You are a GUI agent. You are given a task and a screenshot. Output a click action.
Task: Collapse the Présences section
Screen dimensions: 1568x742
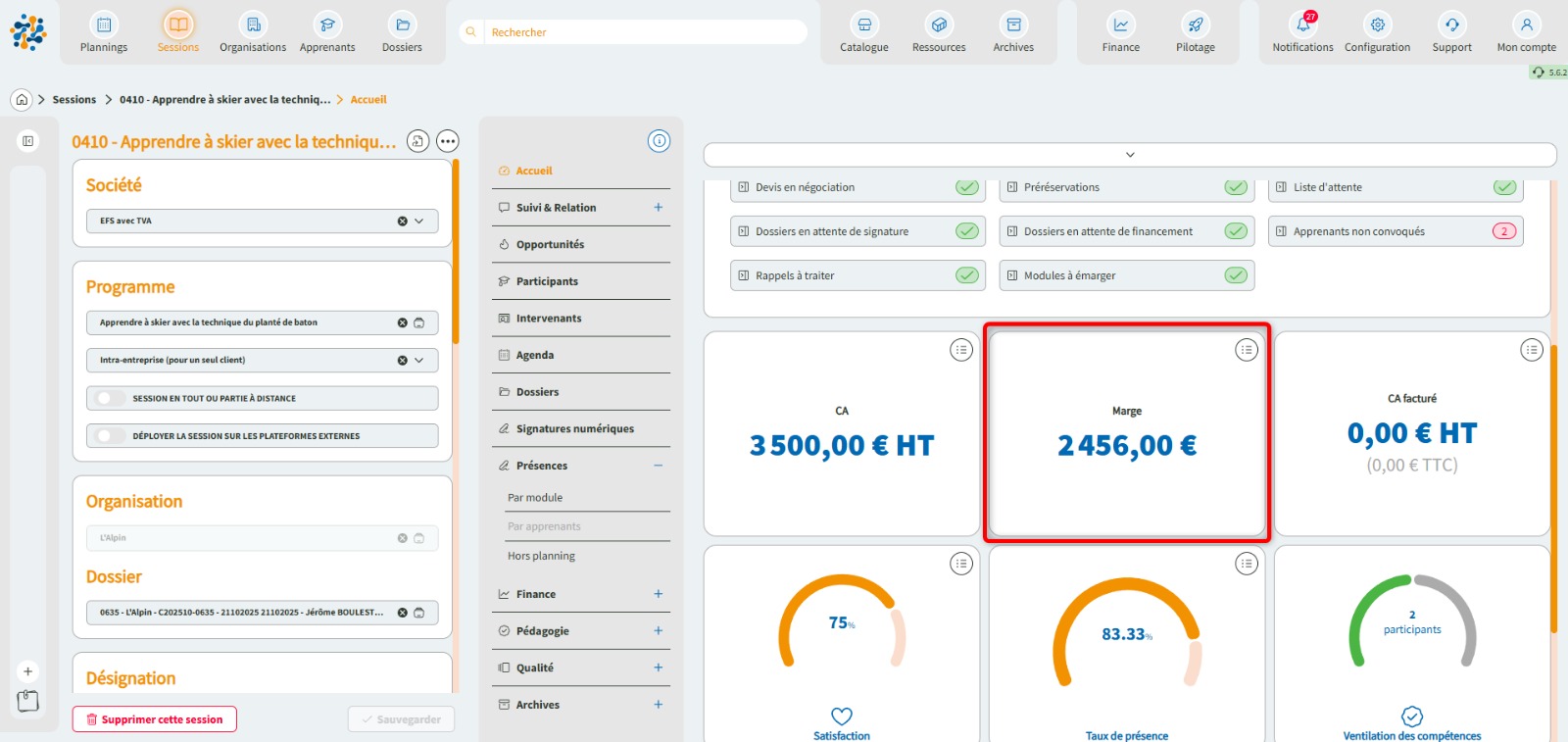pyautogui.click(x=658, y=466)
